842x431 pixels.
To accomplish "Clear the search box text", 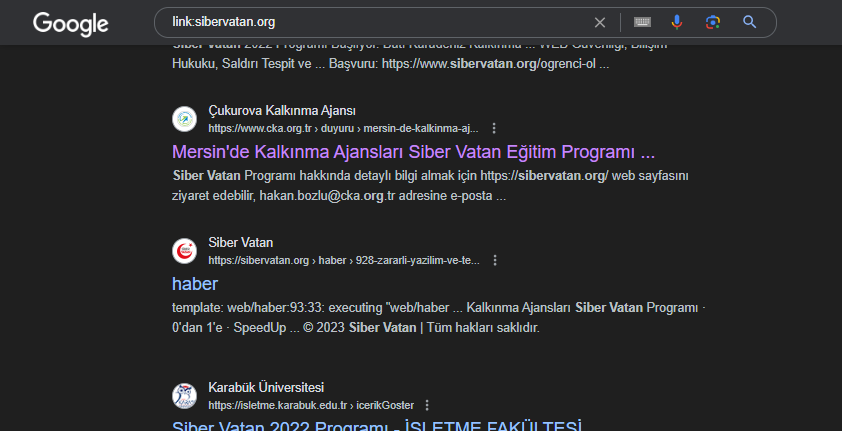I will point(600,22).
